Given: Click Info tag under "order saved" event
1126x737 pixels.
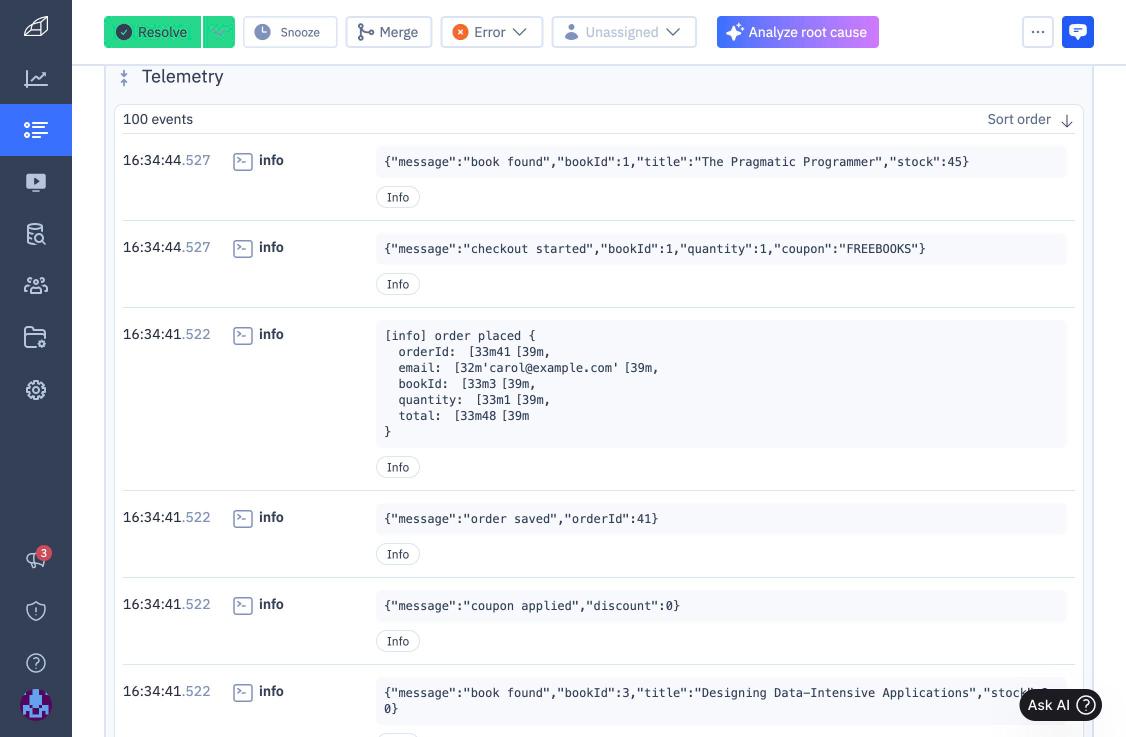Looking at the screenshot, I should click(x=398, y=555).
